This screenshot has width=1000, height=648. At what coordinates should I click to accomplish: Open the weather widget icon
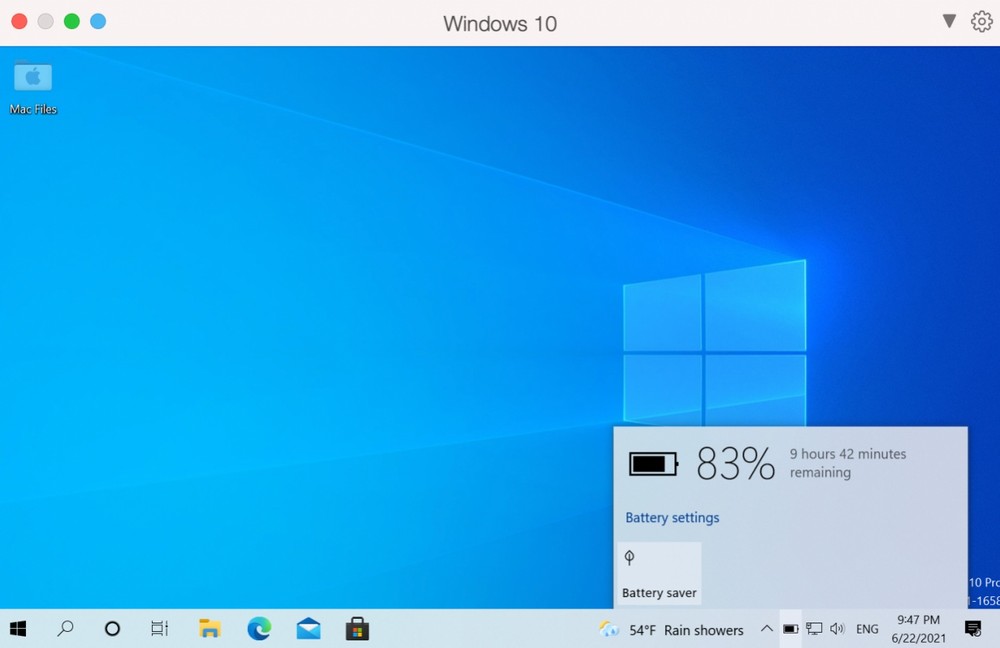click(x=609, y=630)
